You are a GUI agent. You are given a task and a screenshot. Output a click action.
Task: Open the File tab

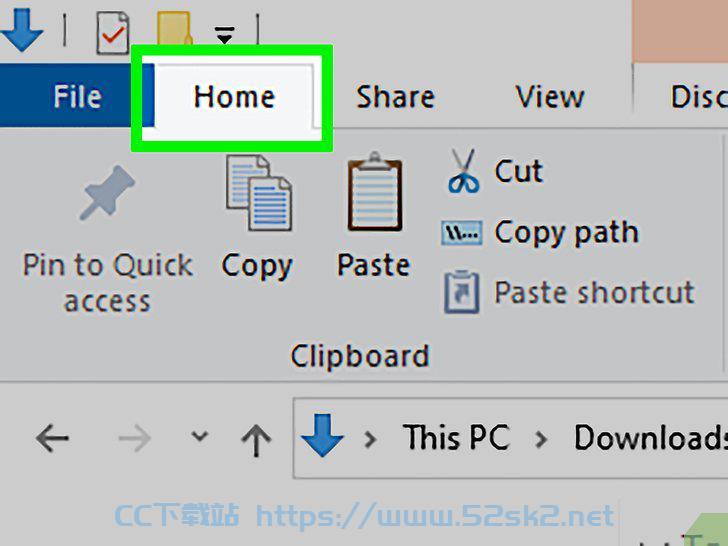pyautogui.click(x=77, y=96)
